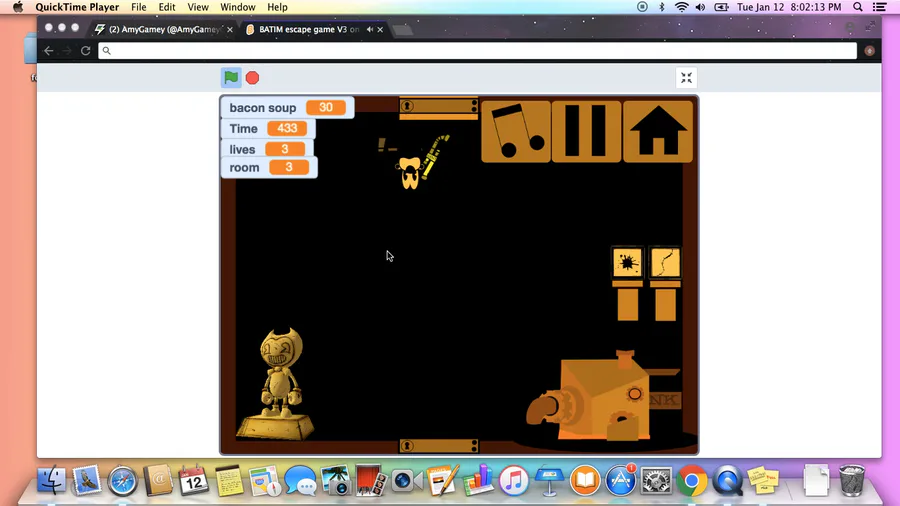The image size is (900, 506).
Task: Mute the BATIM tab audio speaker icon
Action: tap(370, 29)
